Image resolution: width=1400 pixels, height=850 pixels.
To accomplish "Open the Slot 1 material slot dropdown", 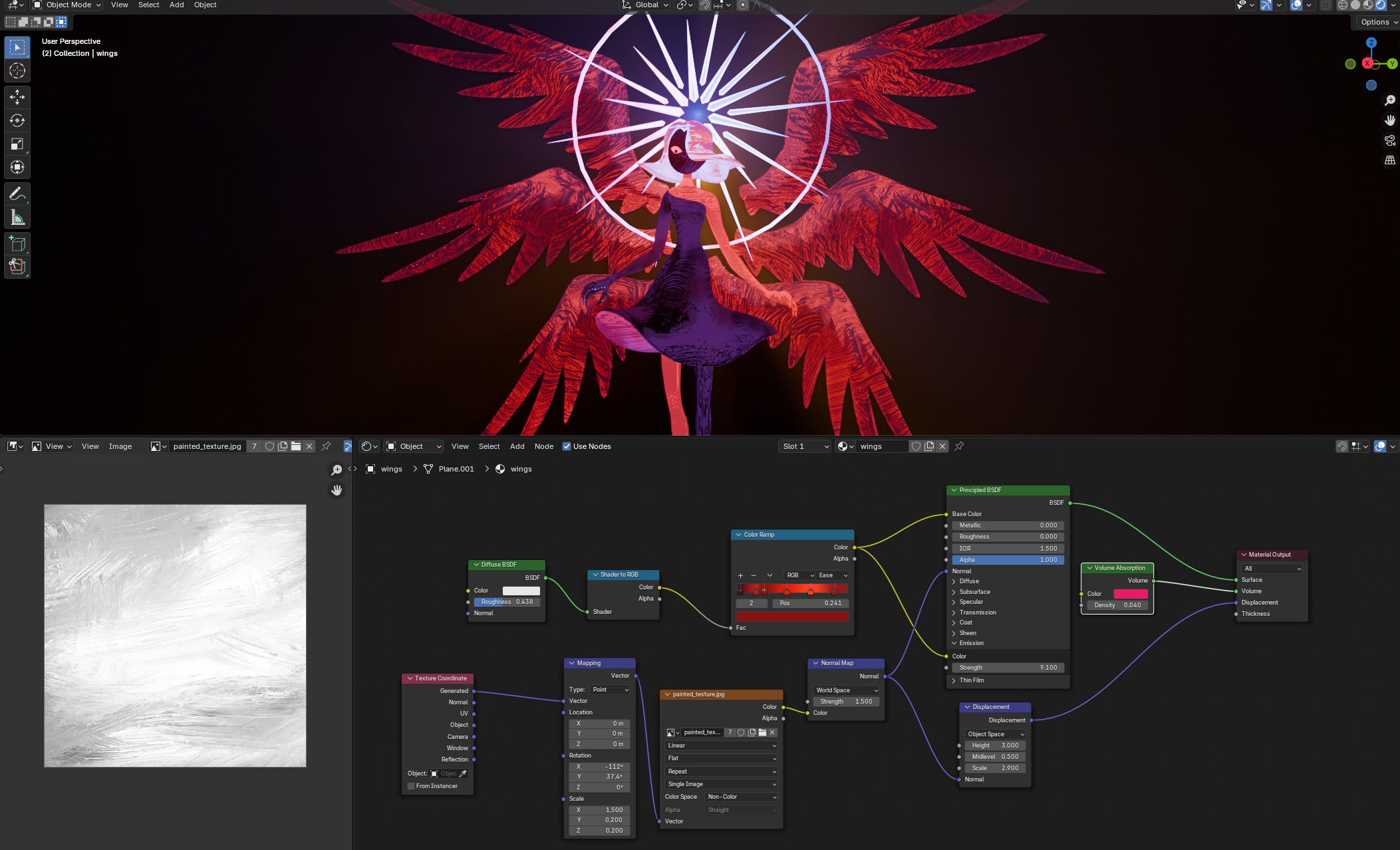I will (x=805, y=446).
